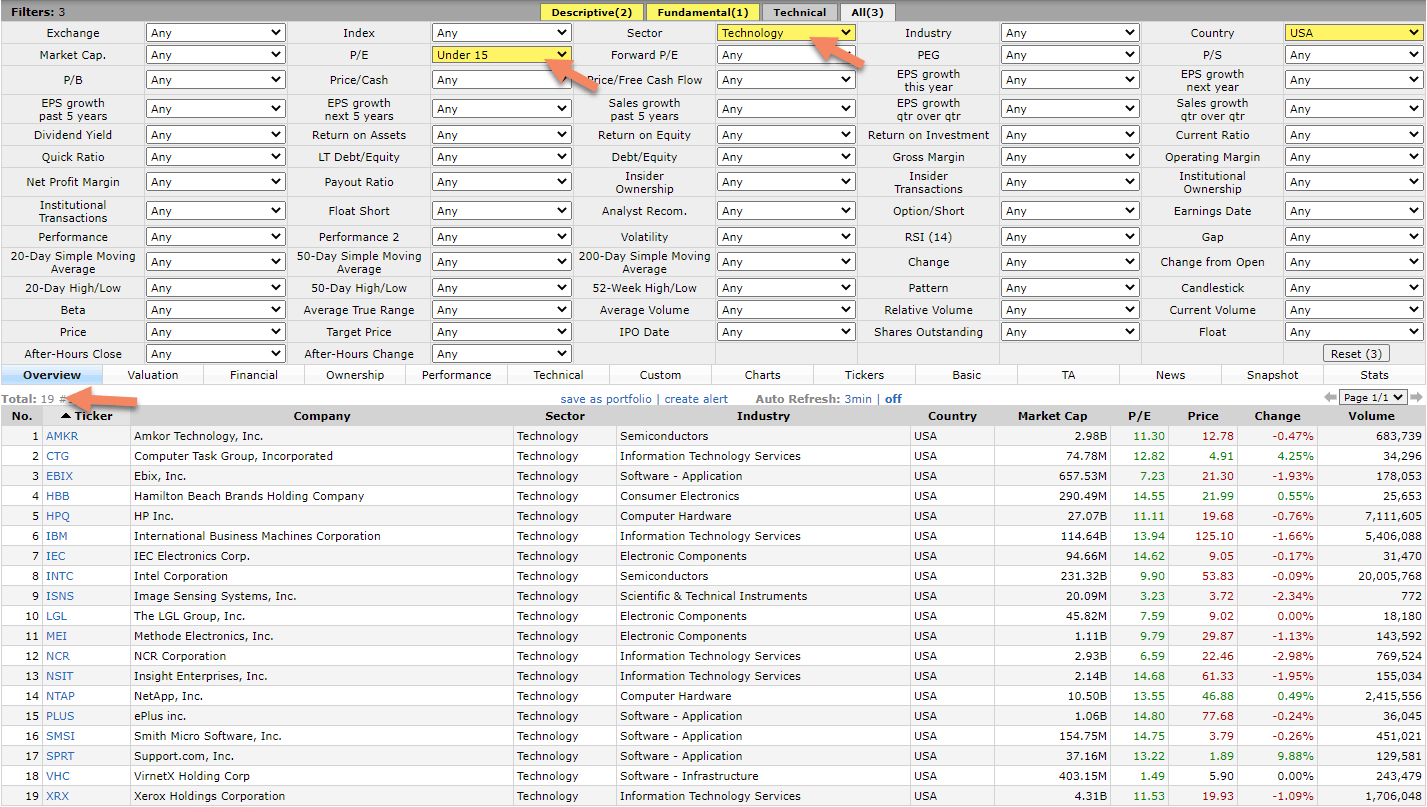Expand the P/E filter dropdown

[501, 55]
